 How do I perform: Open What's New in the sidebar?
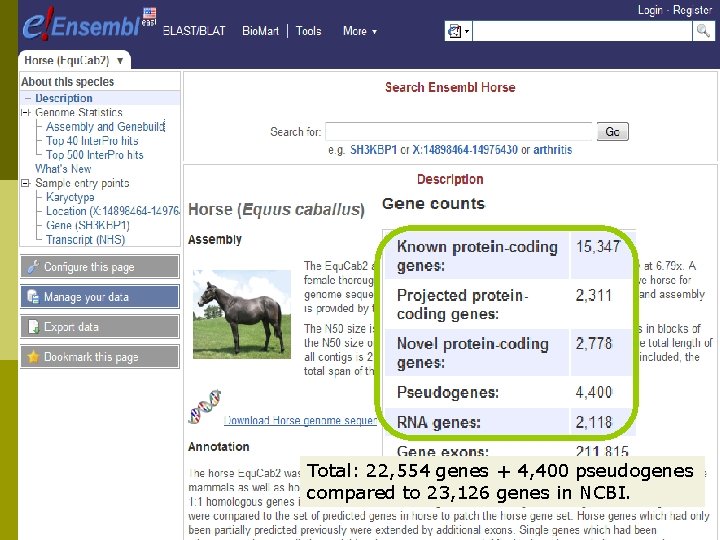tap(63, 169)
